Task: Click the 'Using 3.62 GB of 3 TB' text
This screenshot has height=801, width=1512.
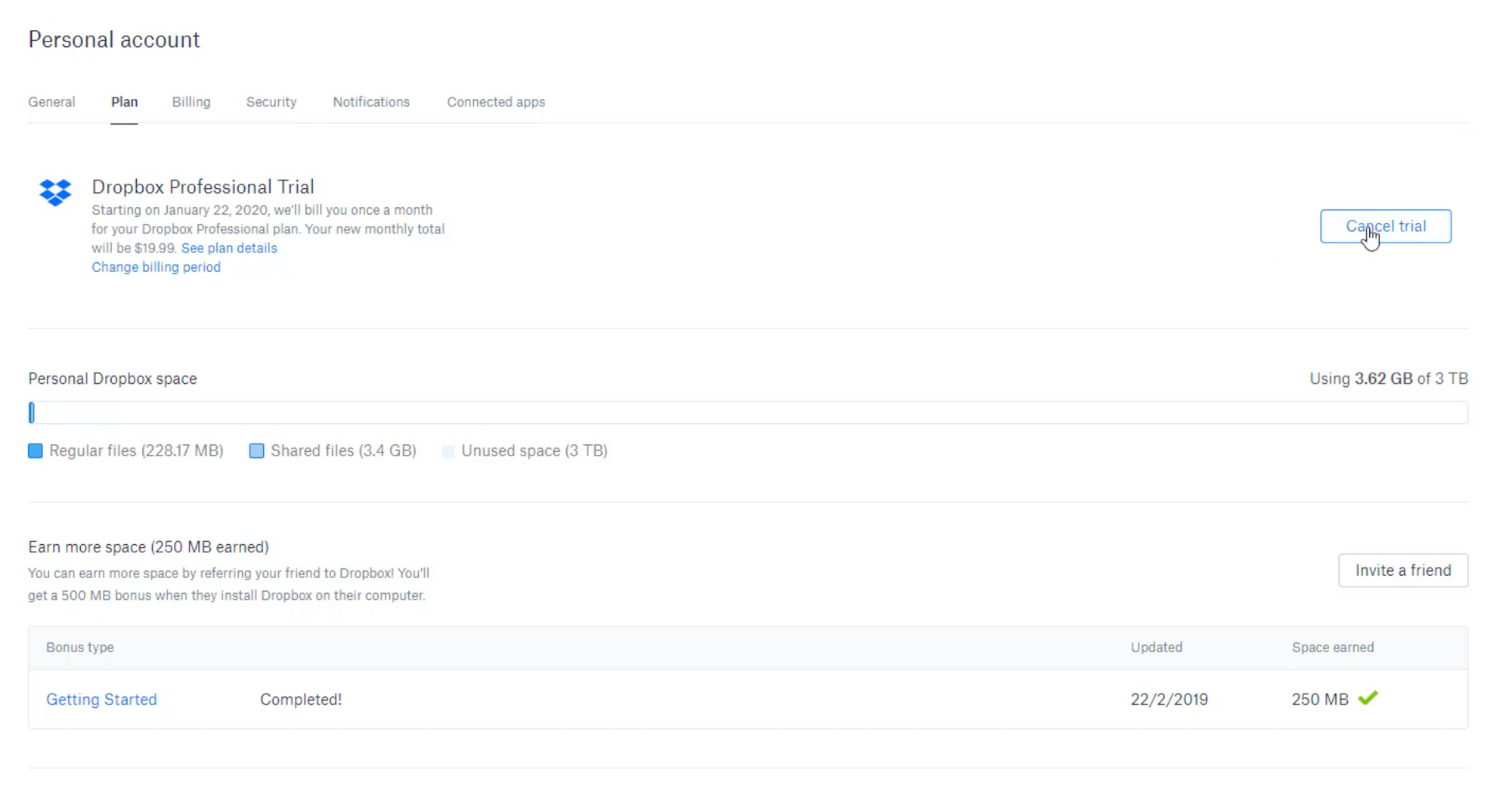Action: (x=1389, y=379)
